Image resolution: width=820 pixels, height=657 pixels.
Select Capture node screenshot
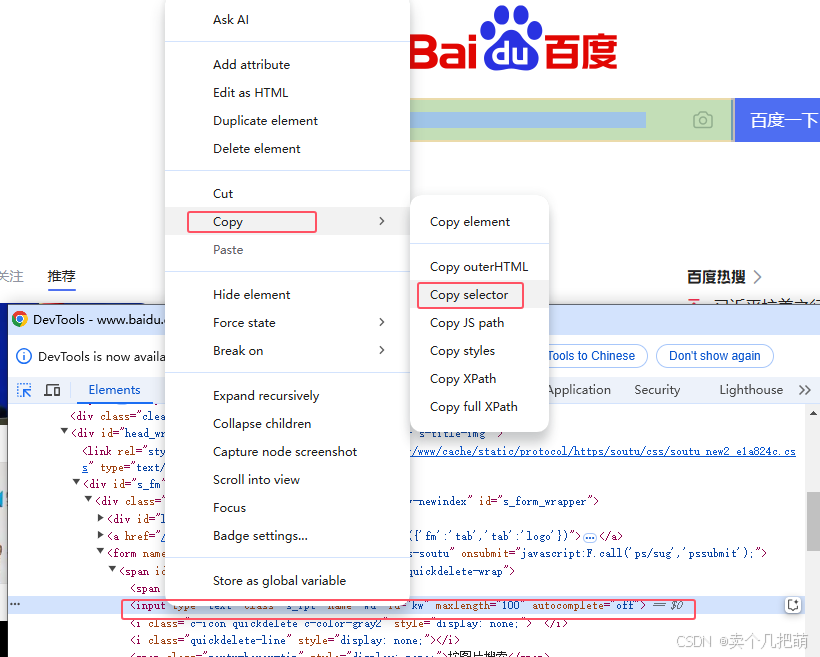[x=285, y=452]
